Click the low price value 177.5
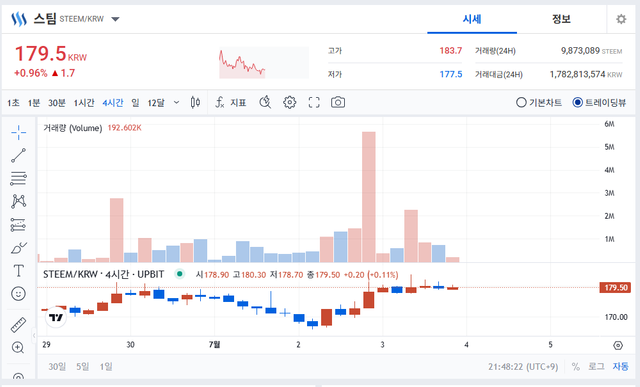 click(x=451, y=74)
